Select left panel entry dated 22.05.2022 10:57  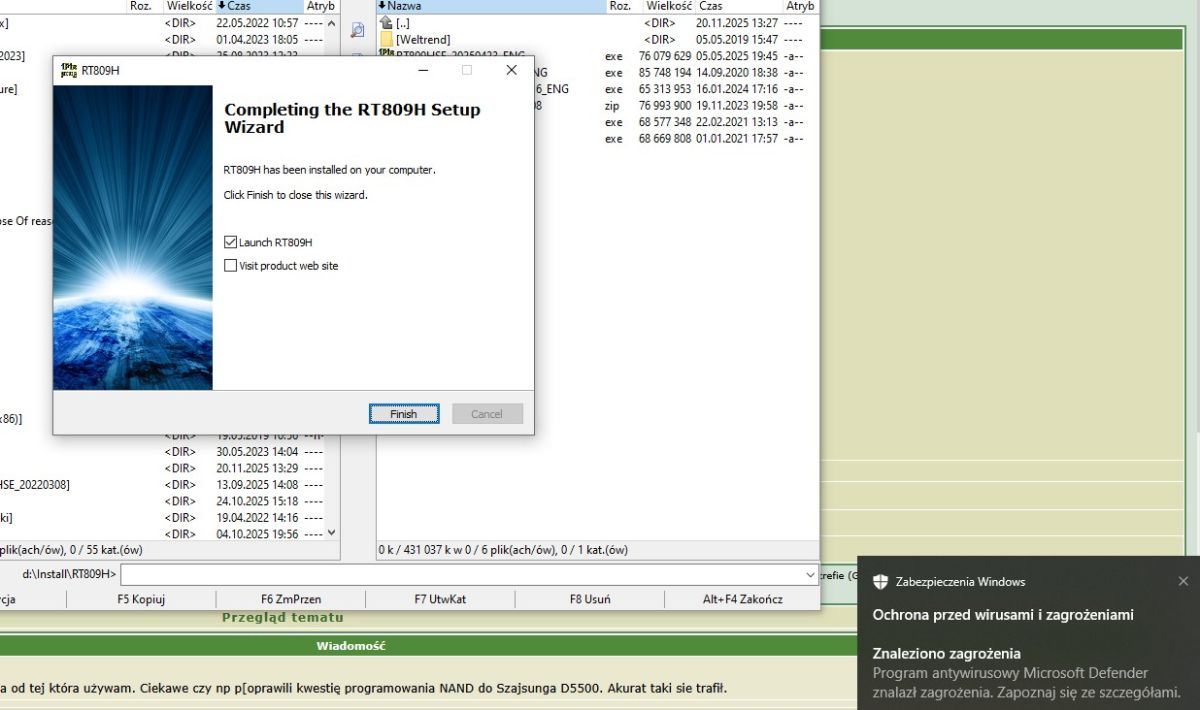pos(162,22)
